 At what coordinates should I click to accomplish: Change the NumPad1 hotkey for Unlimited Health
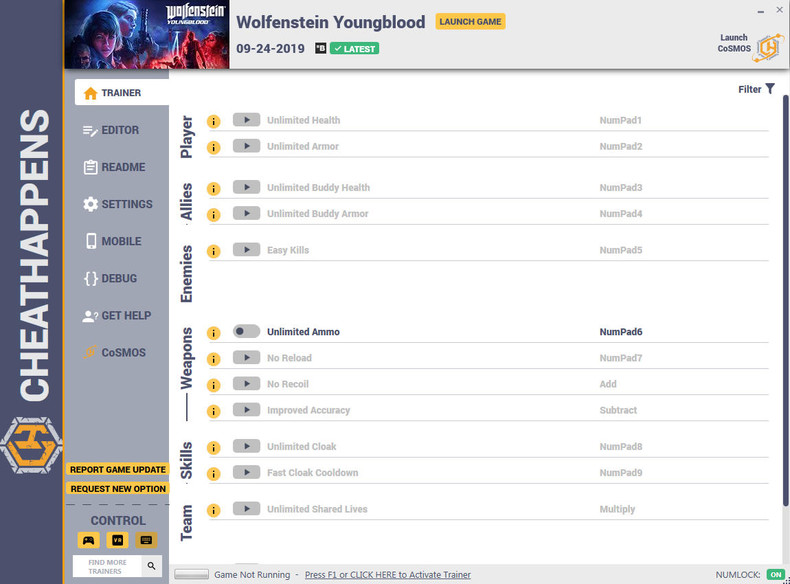(x=620, y=120)
